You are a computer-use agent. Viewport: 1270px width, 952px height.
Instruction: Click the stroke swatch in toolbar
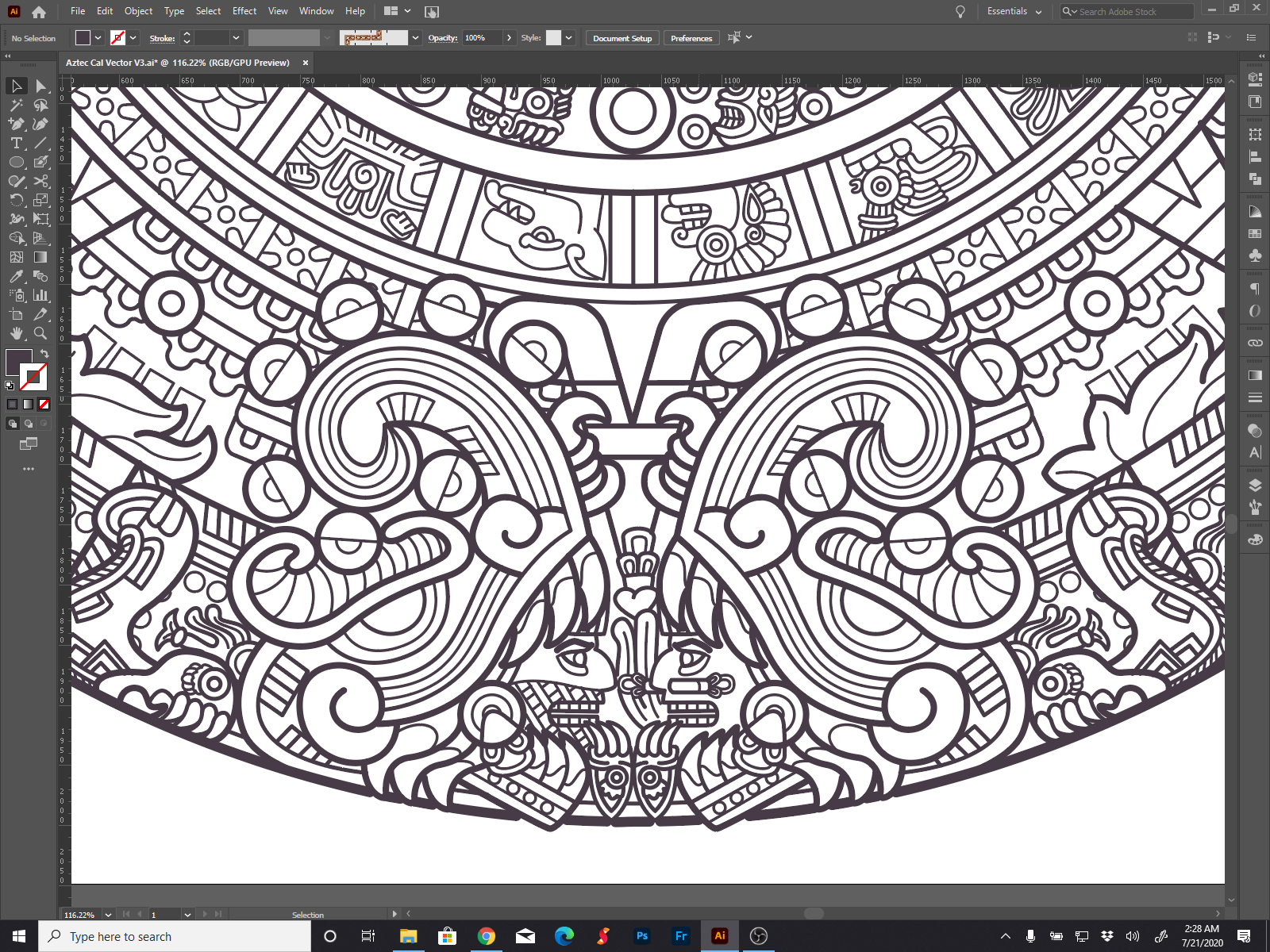coord(34,376)
